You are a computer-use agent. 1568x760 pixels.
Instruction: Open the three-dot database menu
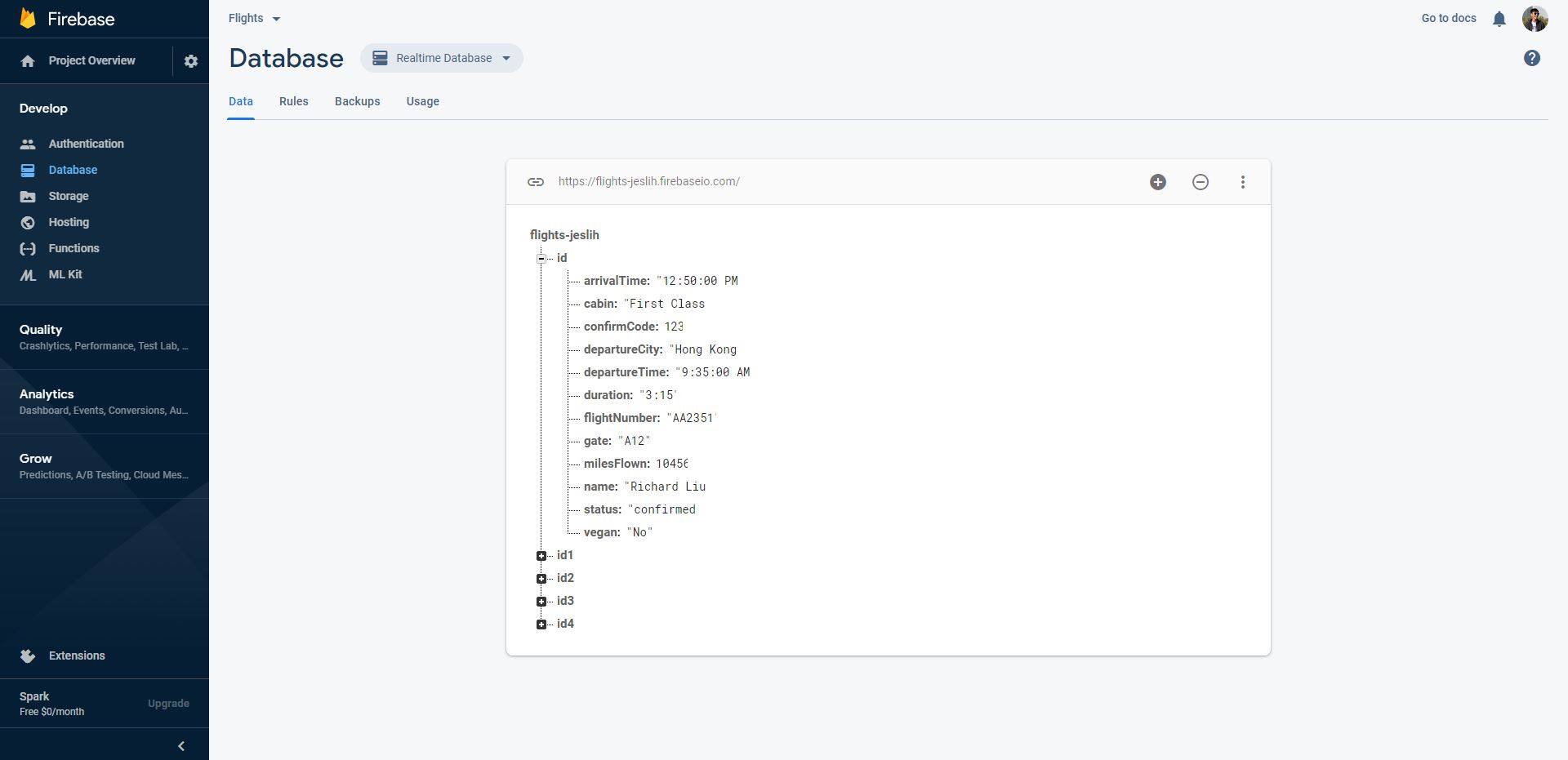[1243, 182]
